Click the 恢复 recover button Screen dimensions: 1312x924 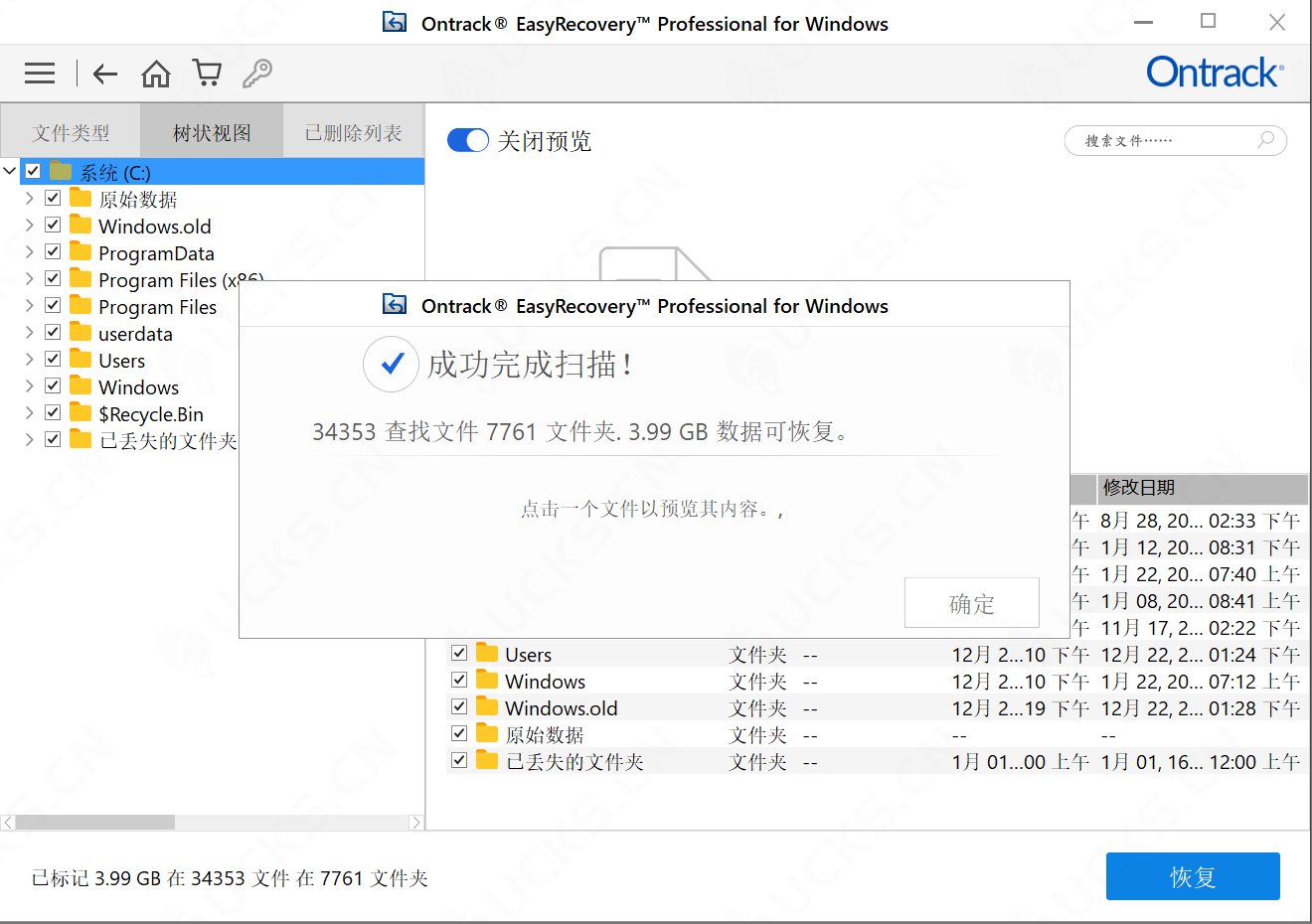coord(1193,877)
